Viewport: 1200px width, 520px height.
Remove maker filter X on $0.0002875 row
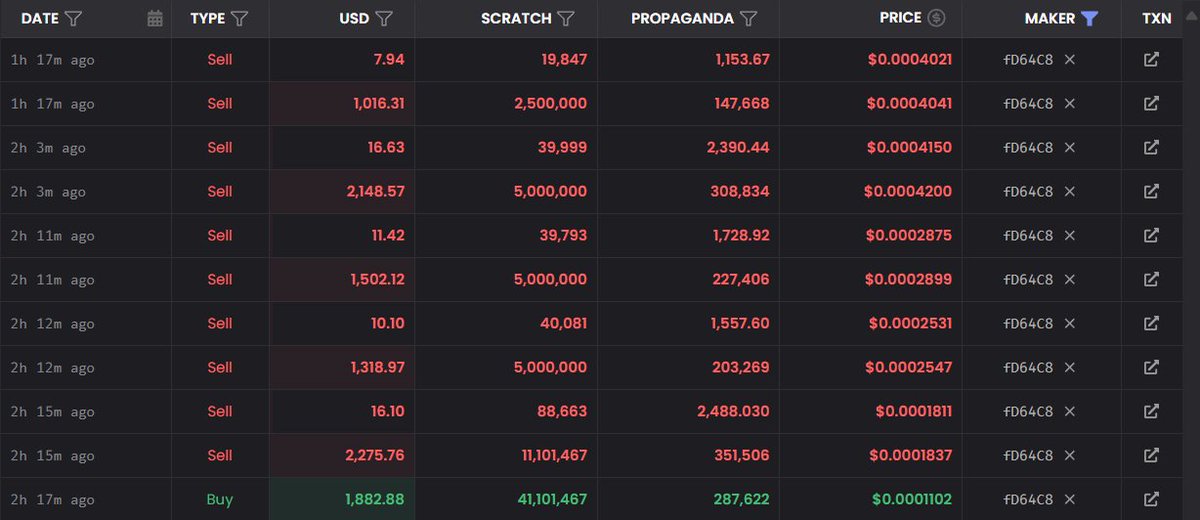1069,236
